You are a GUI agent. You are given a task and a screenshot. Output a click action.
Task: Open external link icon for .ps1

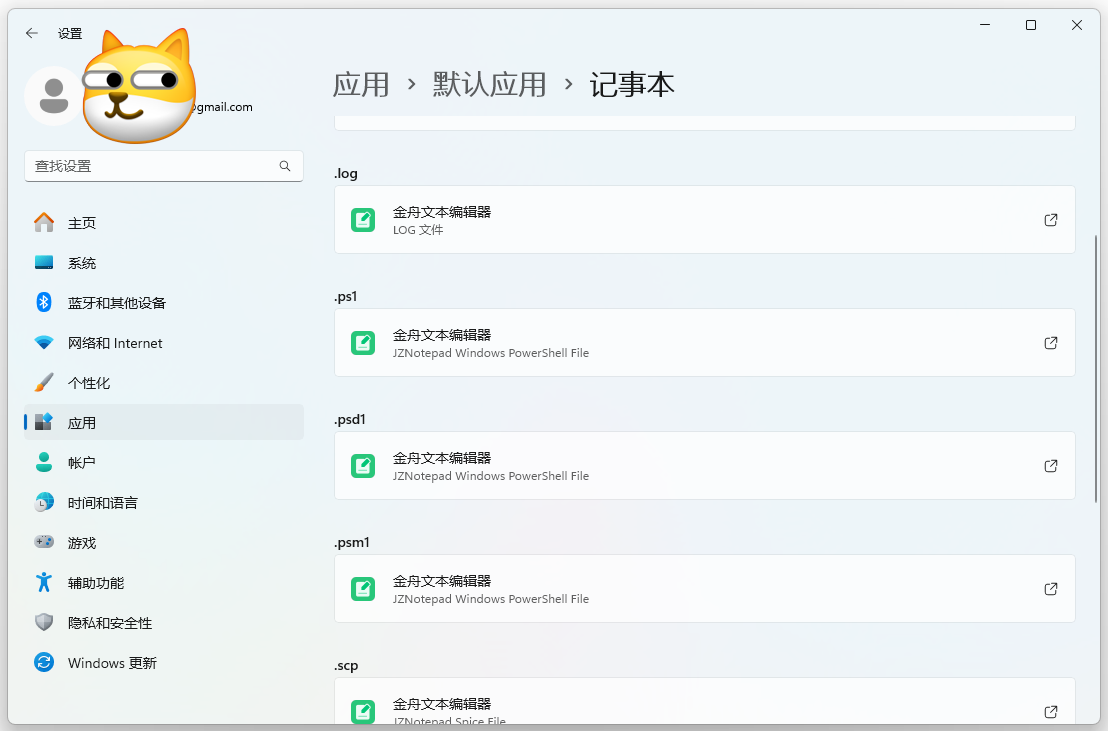pyautogui.click(x=1051, y=343)
